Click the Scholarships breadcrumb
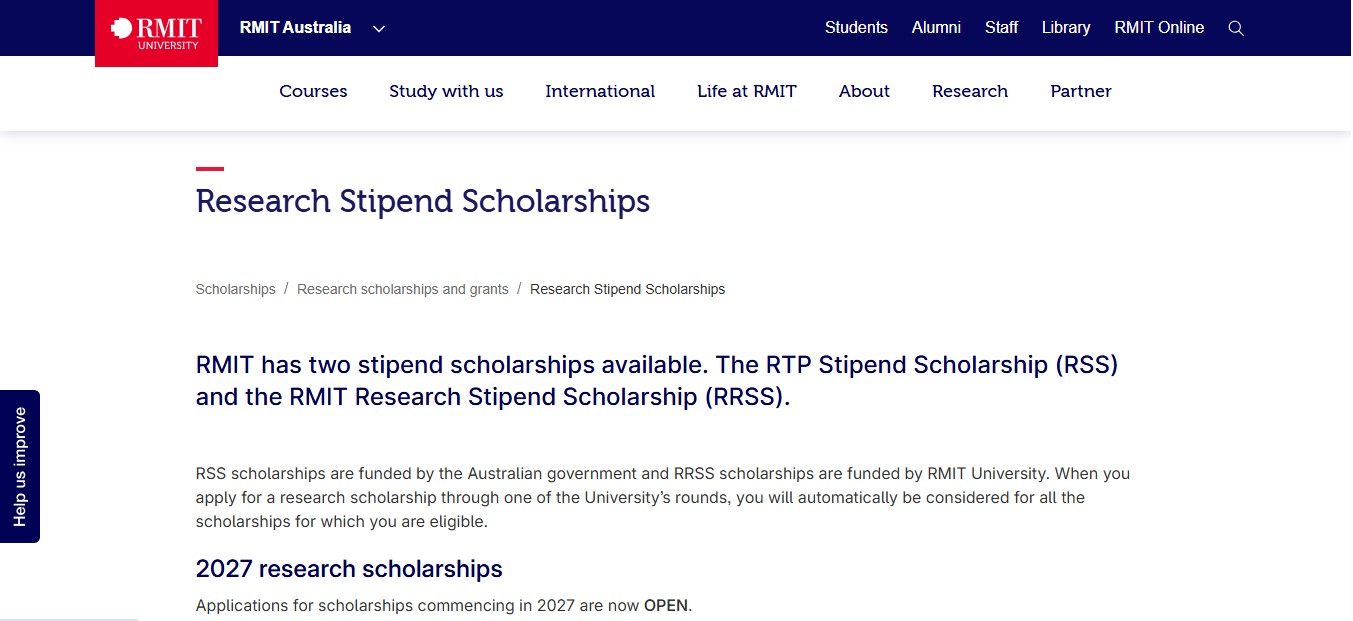 point(236,289)
